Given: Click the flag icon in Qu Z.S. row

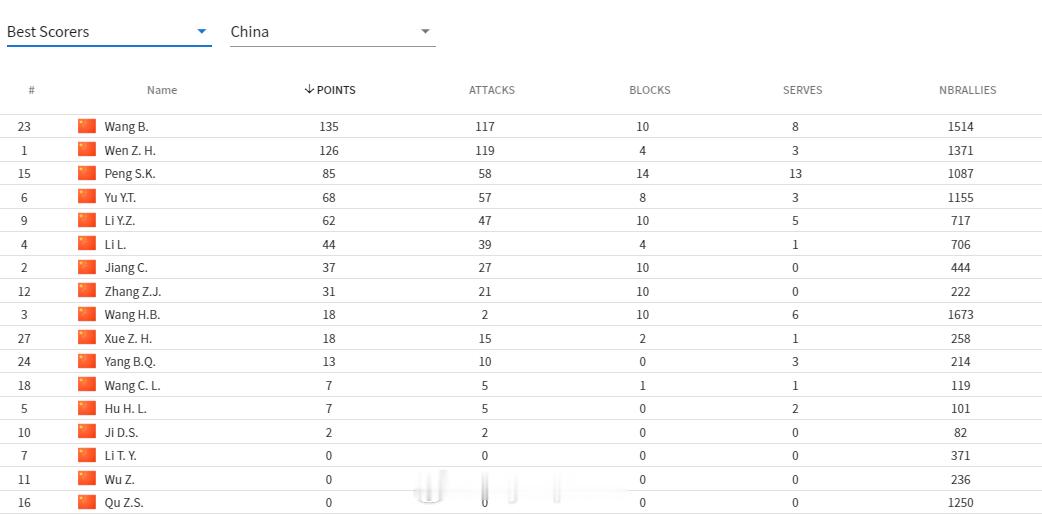Looking at the screenshot, I should click(x=86, y=502).
